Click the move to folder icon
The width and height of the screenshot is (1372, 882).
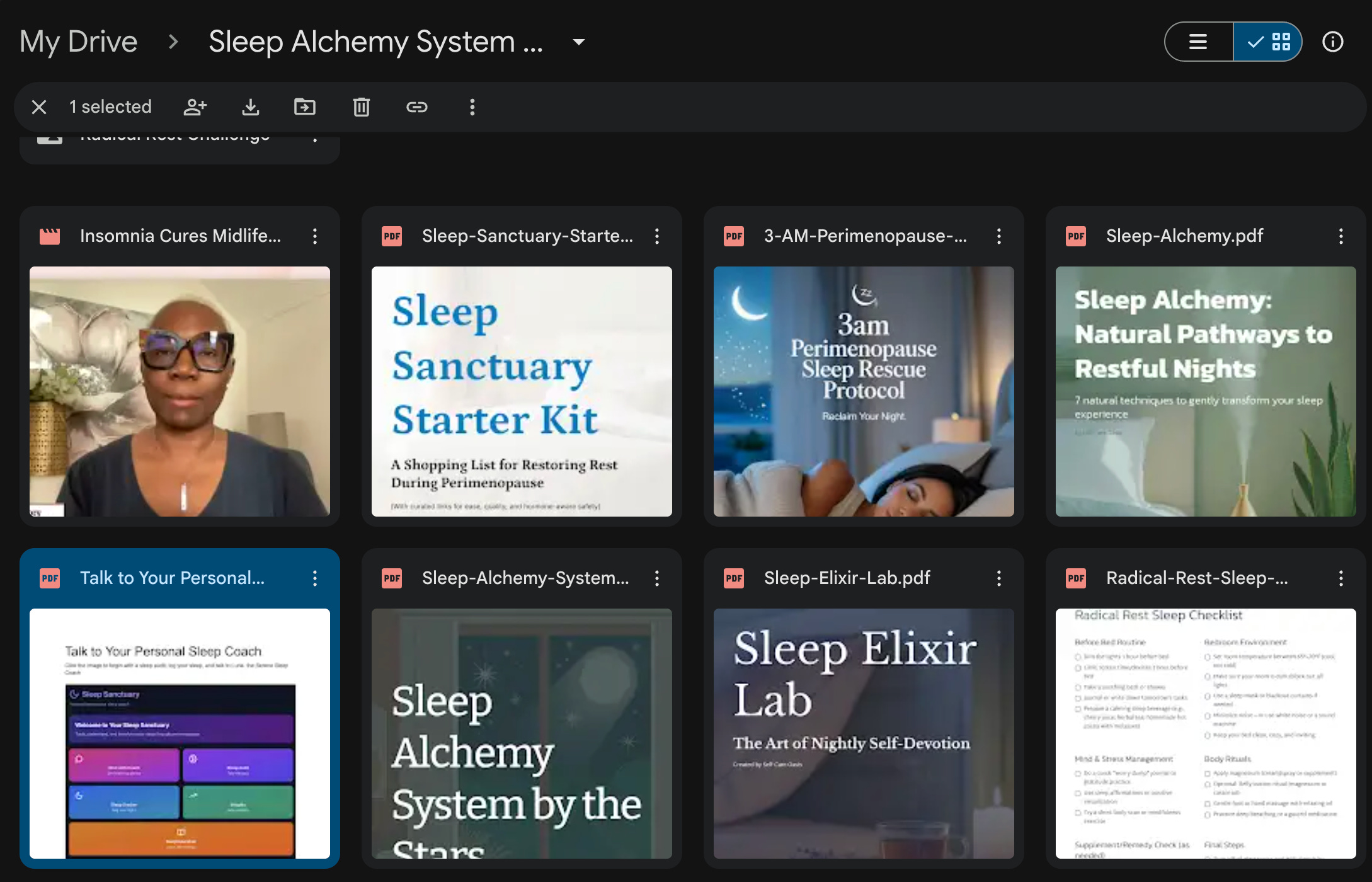tap(305, 107)
